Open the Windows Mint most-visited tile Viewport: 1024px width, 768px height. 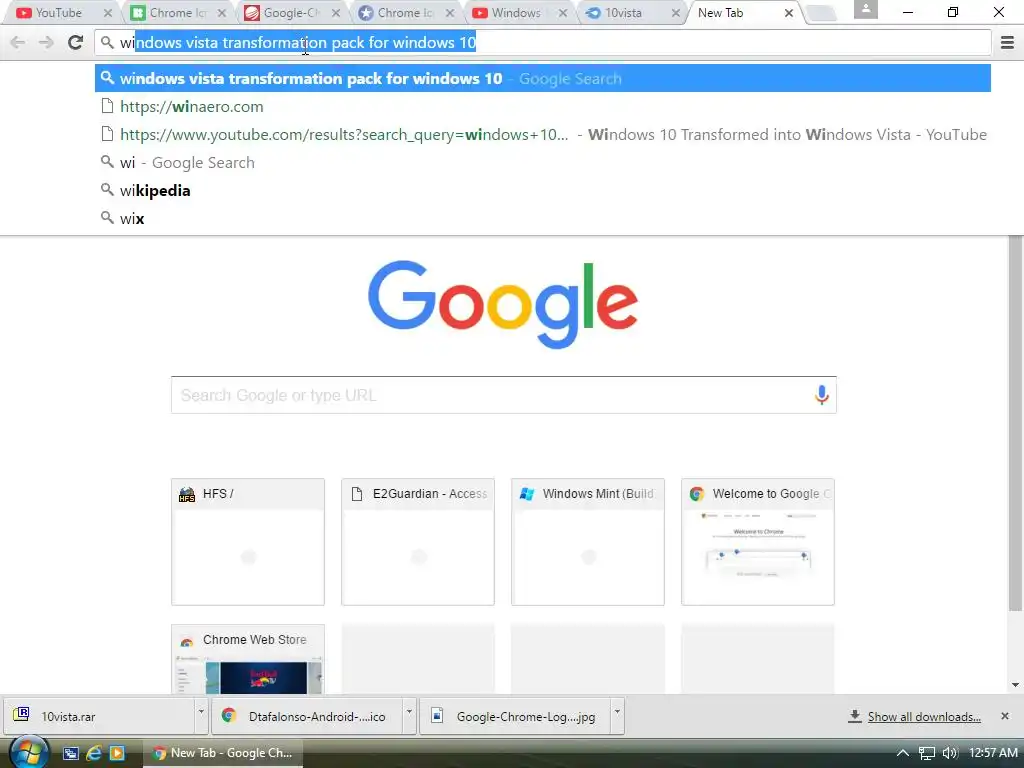(x=588, y=541)
